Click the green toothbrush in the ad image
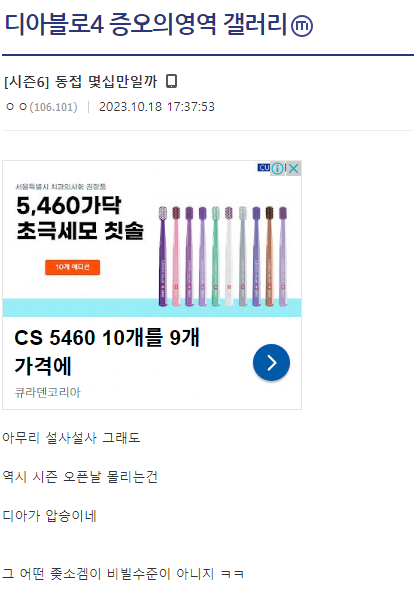Image resolution: width=414 pixels, height=613 pixels. point(215,256)
